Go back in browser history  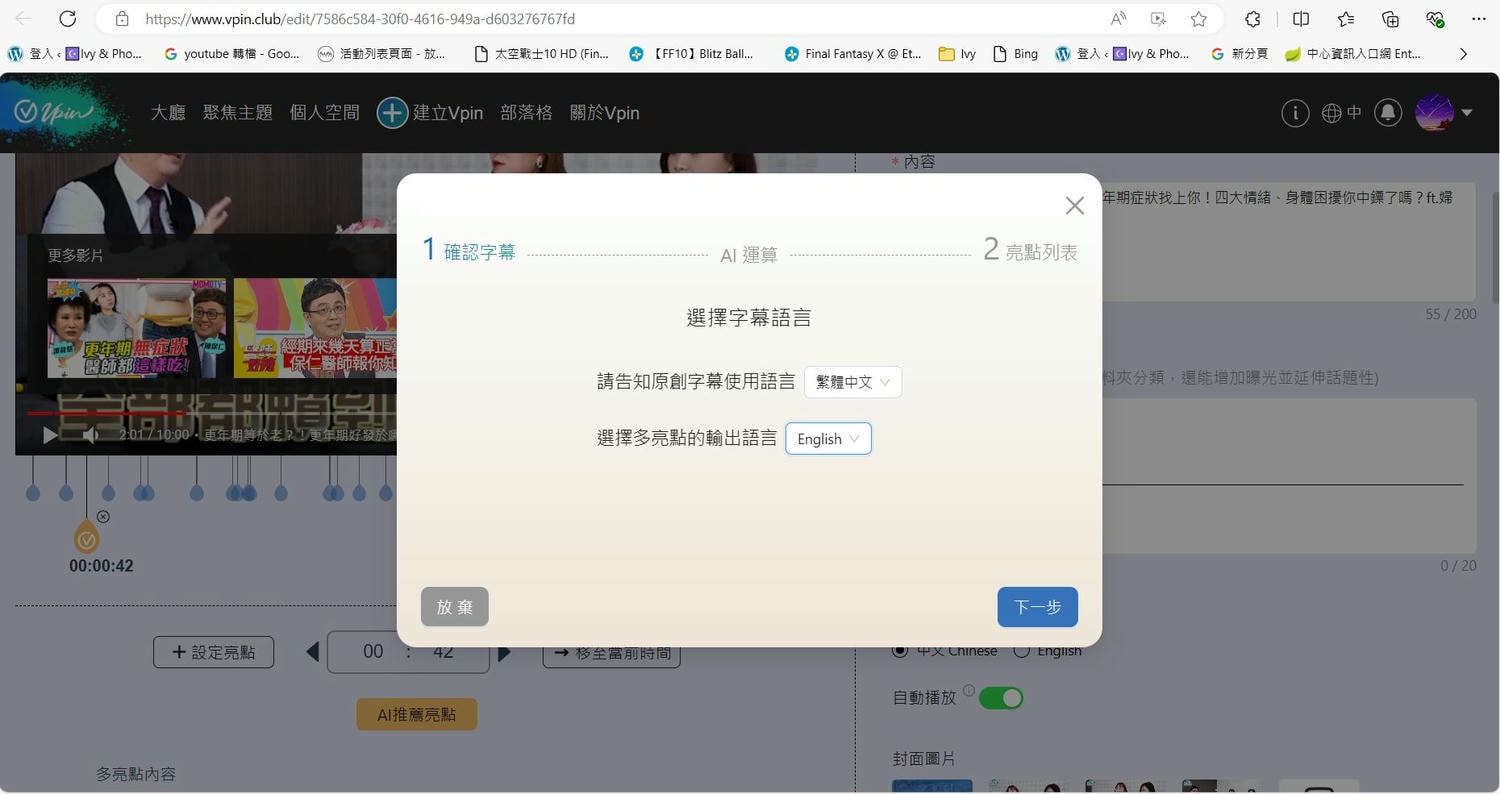coord(23,18)
